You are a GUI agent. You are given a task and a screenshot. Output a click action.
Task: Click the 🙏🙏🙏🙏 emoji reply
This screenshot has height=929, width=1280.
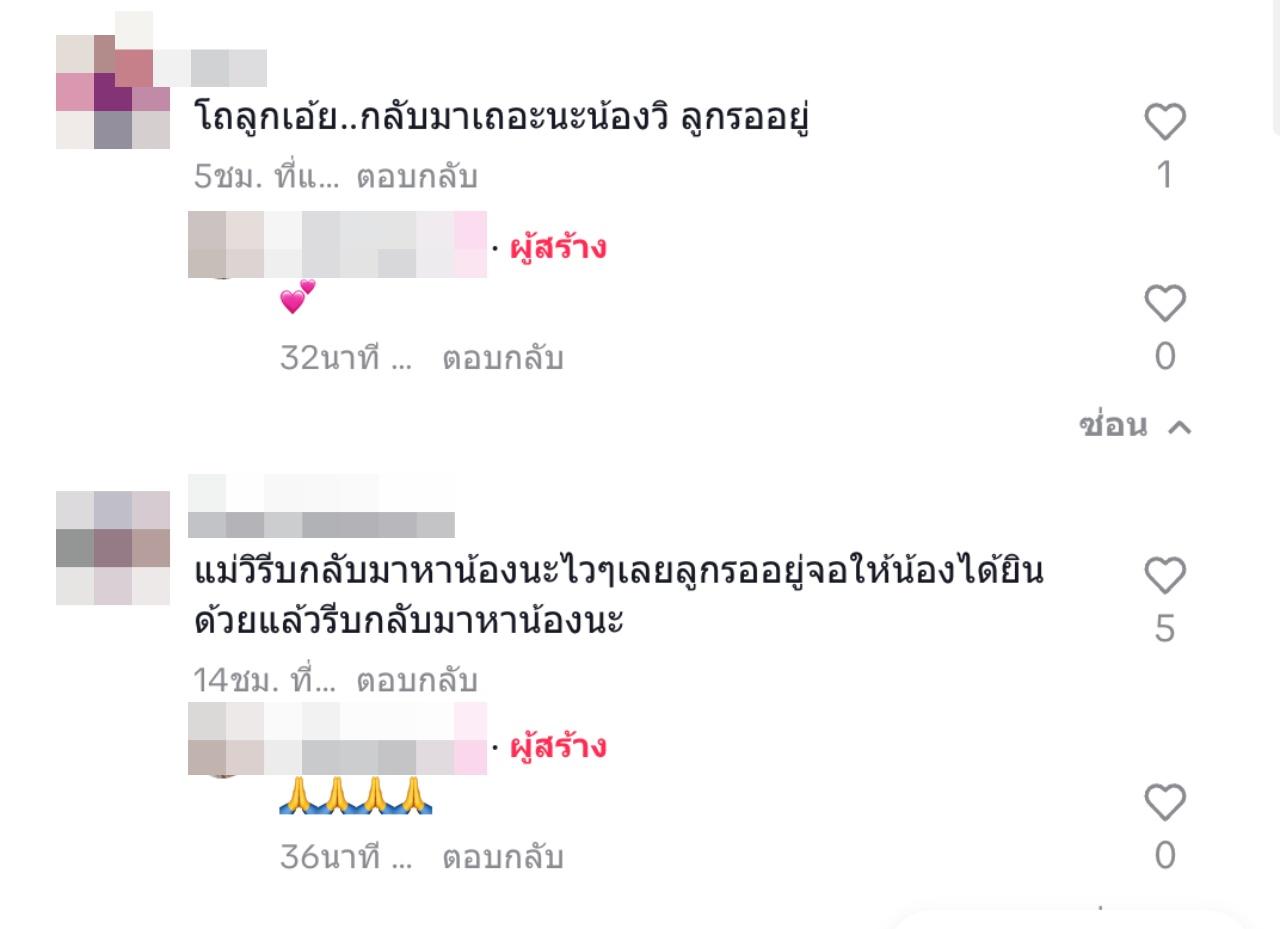point(356,794)
